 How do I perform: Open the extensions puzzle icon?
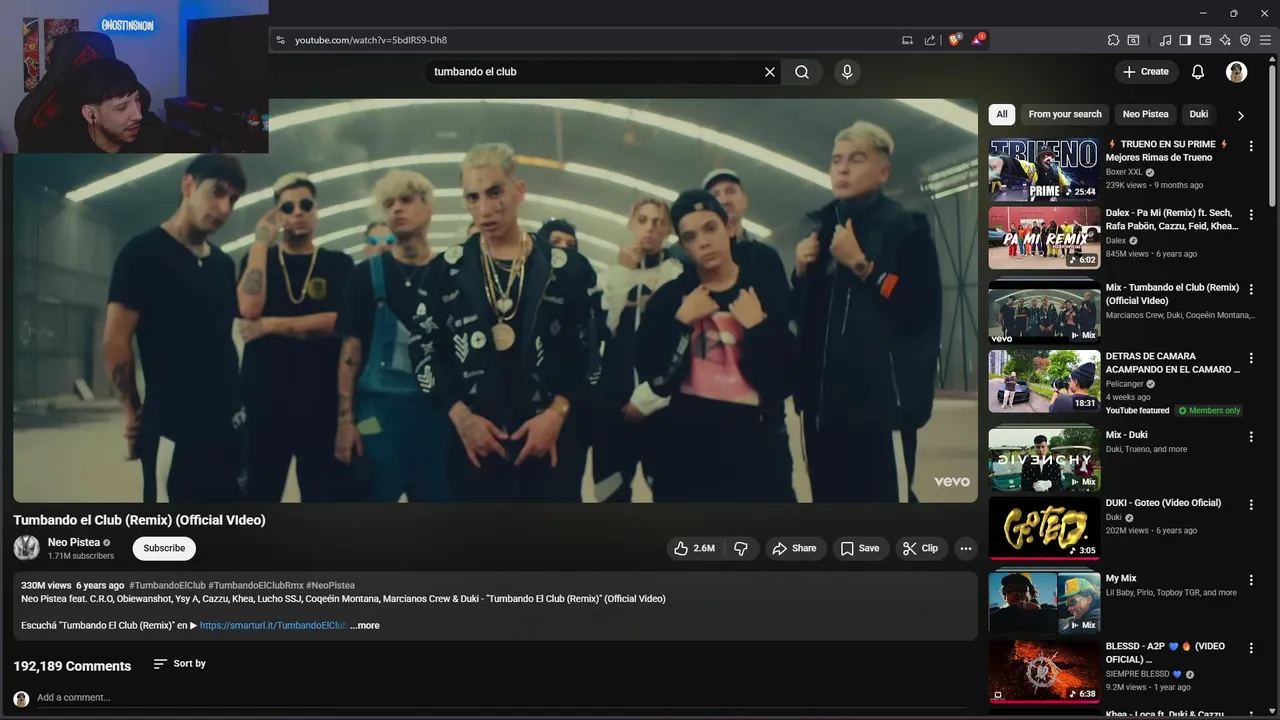tap(1113, 40)
